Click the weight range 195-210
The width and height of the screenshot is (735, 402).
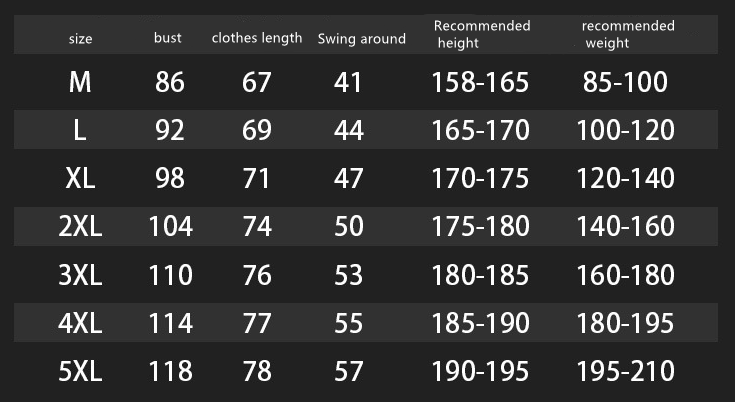(x=625, y=371)
